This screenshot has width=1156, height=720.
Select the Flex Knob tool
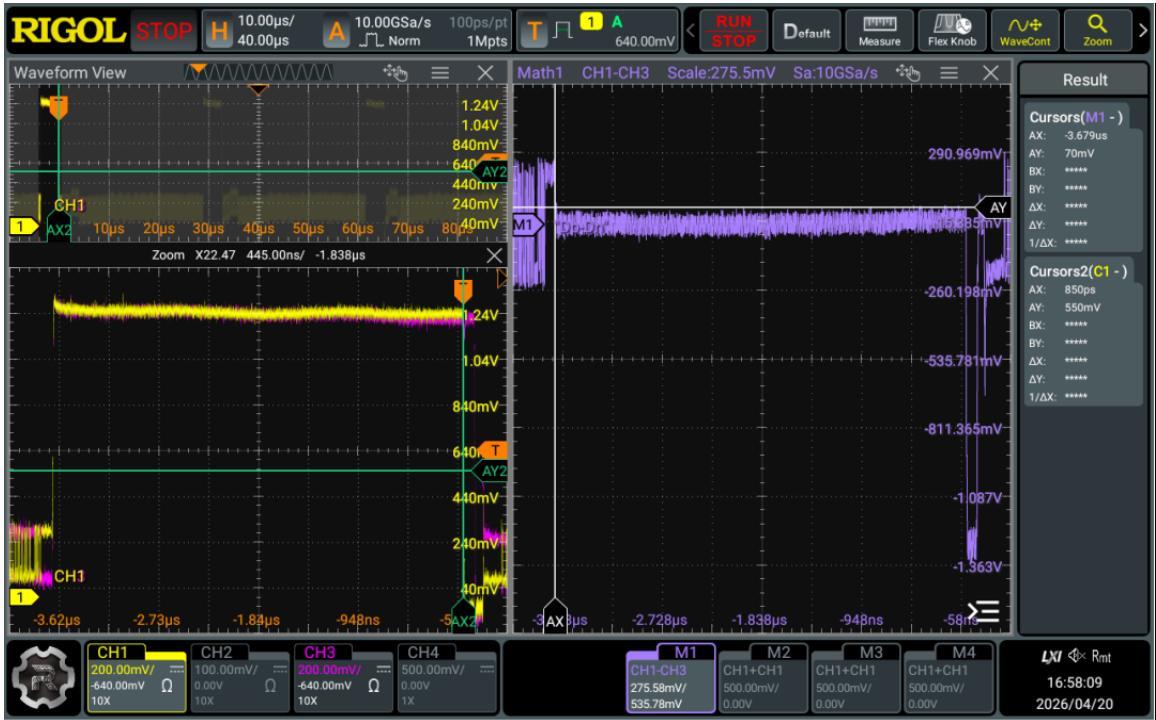(x=952, y=32)
